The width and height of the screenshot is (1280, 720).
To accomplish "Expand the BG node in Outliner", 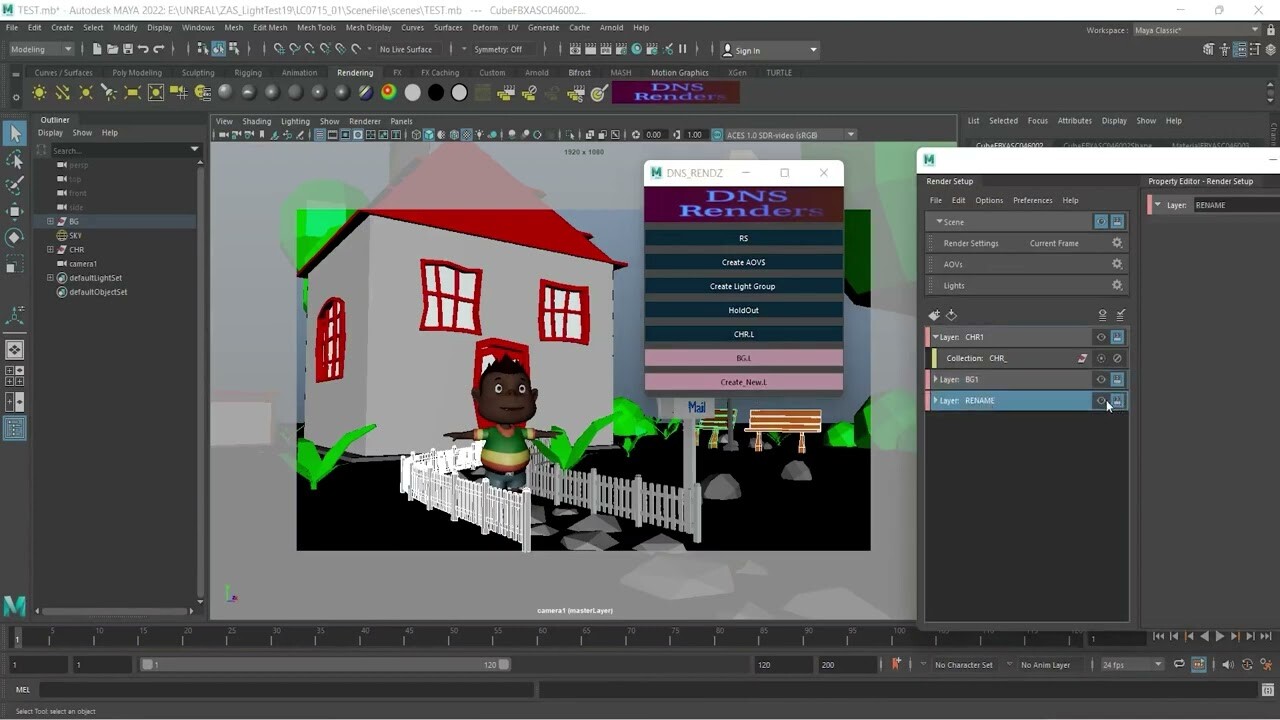I will pyautogui.click(x=50, y=221).
